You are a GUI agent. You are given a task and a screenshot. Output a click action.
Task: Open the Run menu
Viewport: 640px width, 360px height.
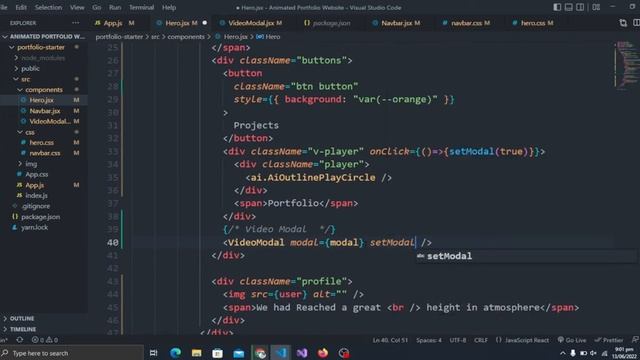[x=115, y=7]
